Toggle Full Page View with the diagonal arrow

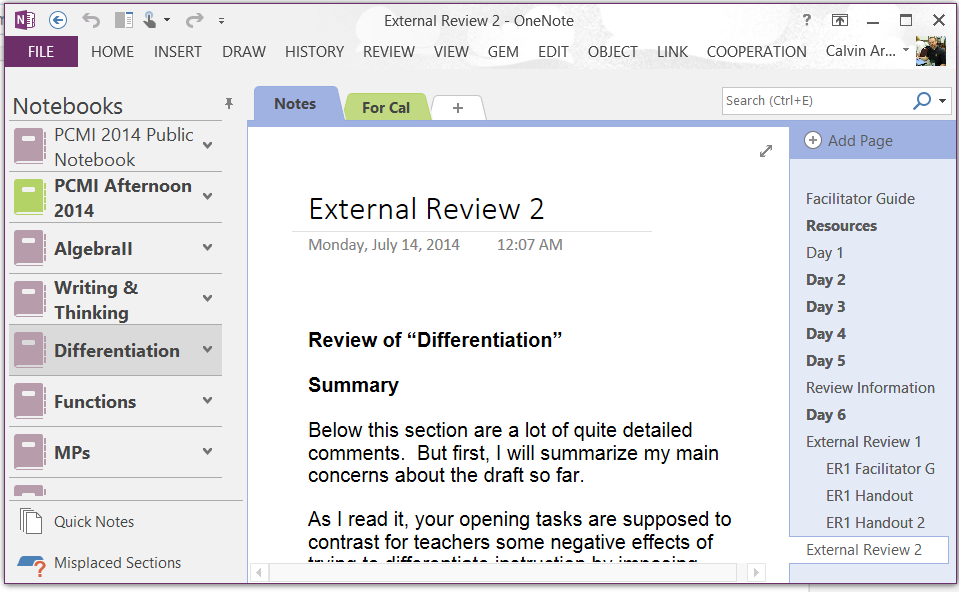[766, 151]
